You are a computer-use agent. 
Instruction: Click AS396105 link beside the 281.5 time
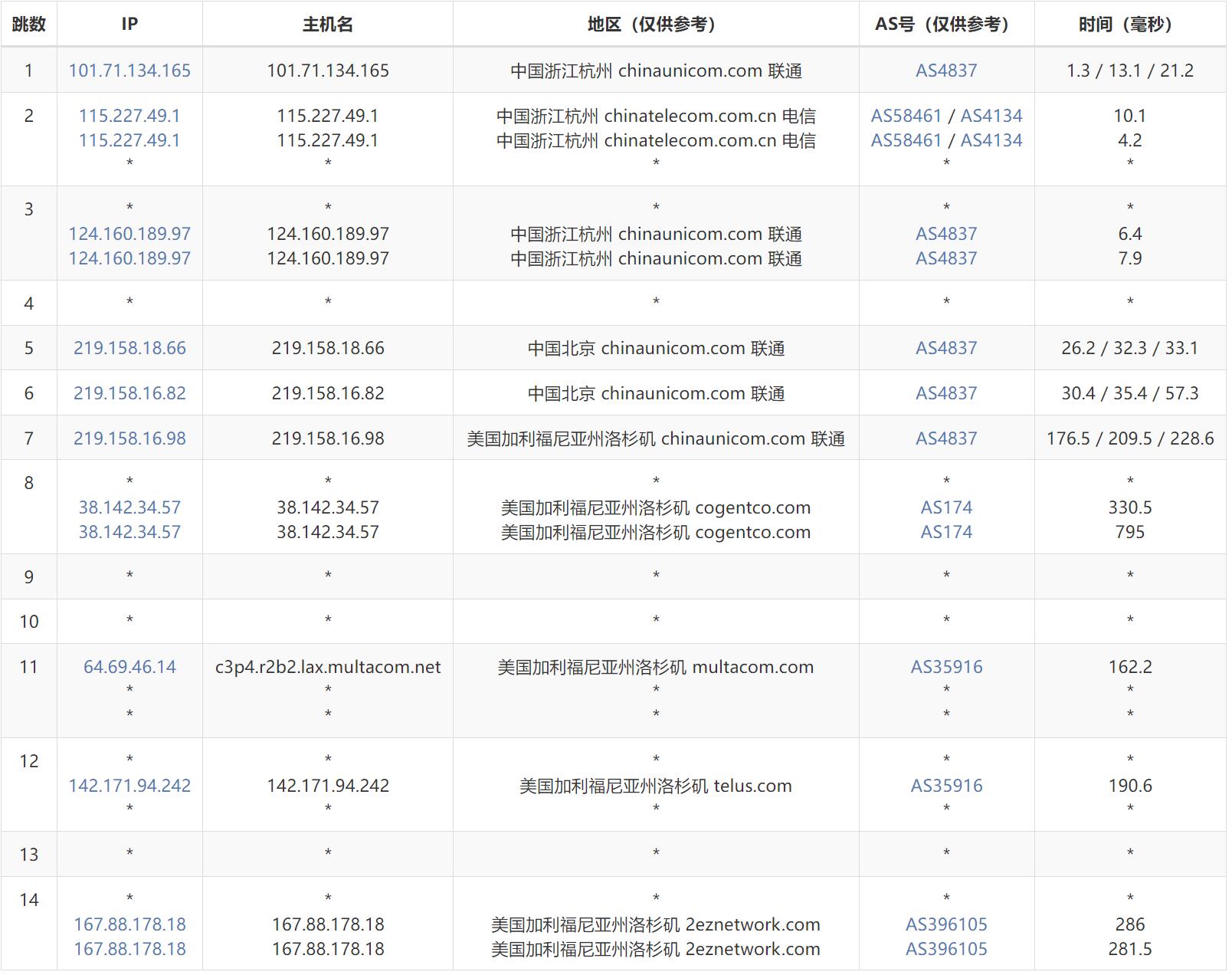coord(946,949)
